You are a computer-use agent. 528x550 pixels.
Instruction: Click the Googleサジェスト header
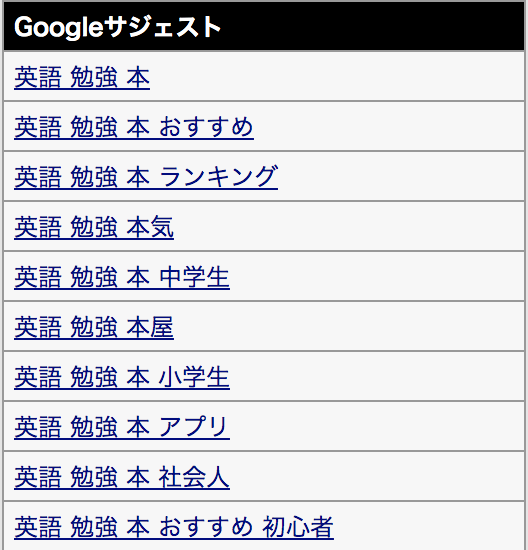(x=118, y=27)
